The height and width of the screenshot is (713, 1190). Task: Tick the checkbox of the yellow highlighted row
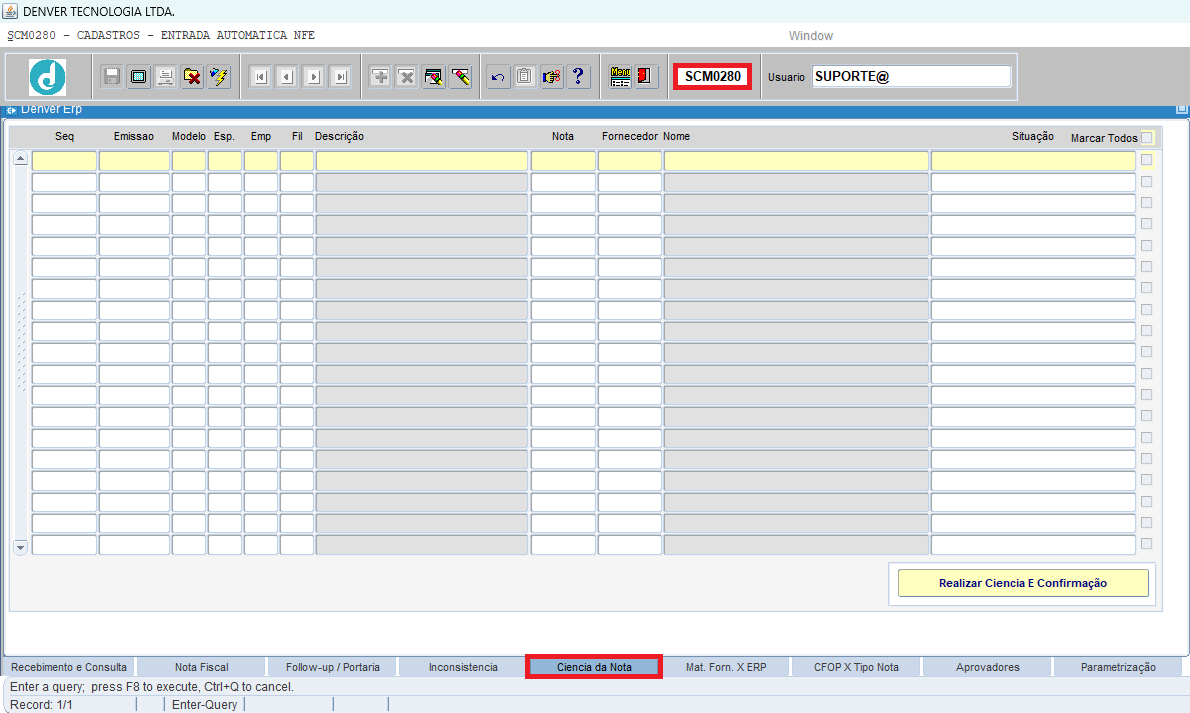[x=1147, y=159]
